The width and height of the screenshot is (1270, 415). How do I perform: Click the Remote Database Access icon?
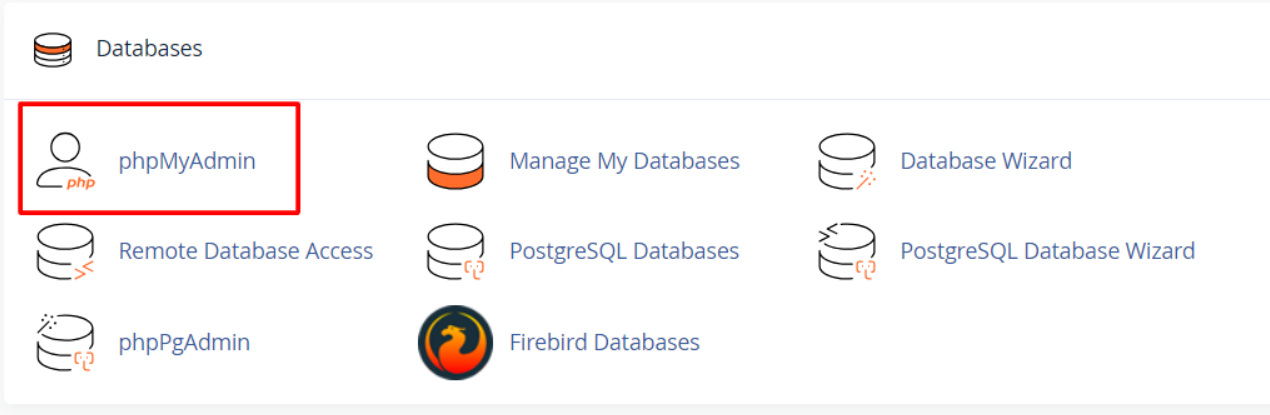pyautogui.click(x=65, y=251)
